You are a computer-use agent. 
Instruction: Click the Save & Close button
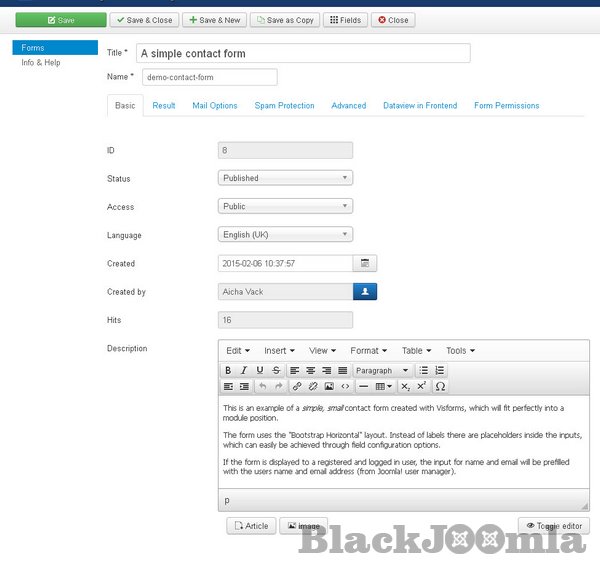(x=144, y=20)
